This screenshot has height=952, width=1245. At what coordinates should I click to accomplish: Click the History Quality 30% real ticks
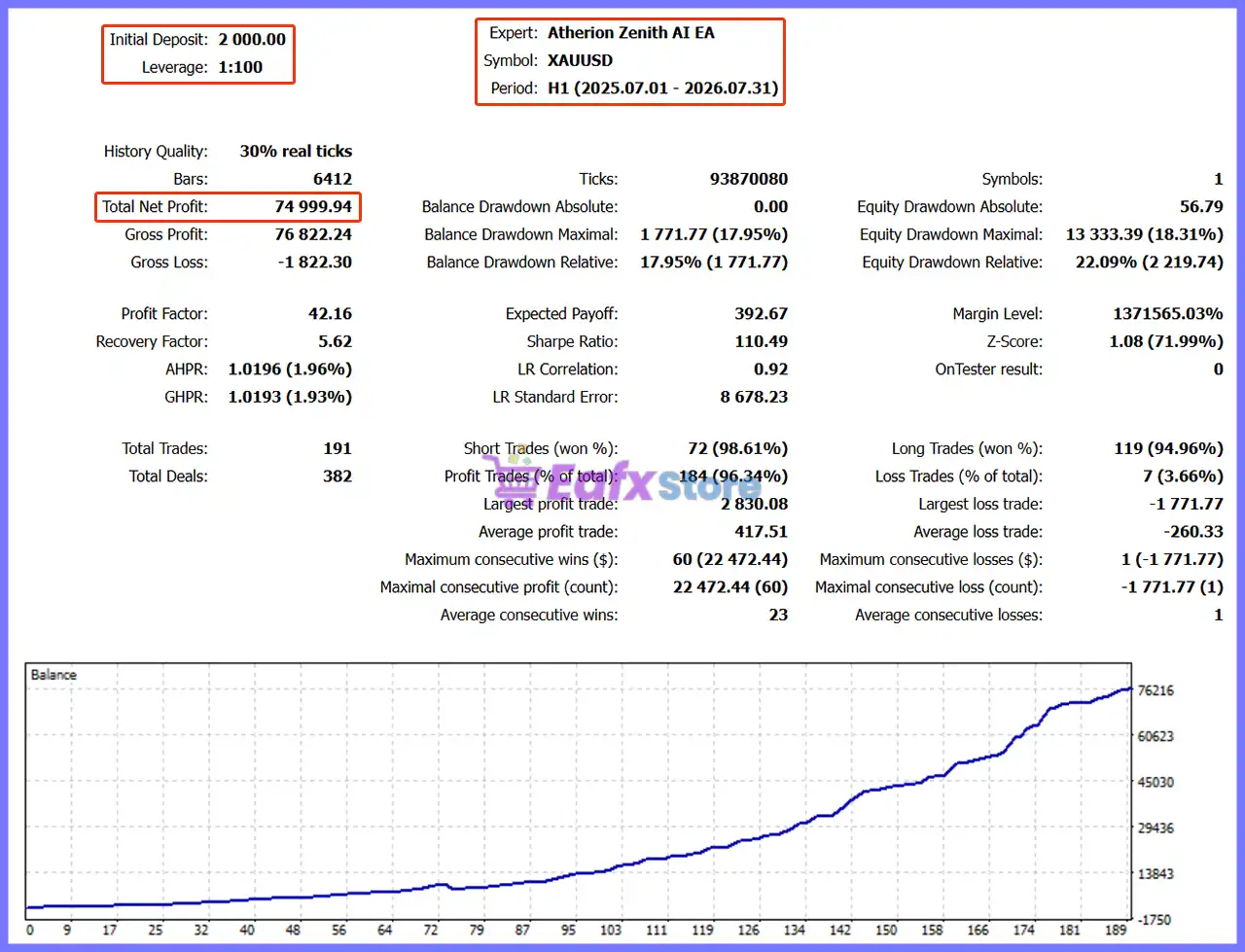click(x=296, y=152)
